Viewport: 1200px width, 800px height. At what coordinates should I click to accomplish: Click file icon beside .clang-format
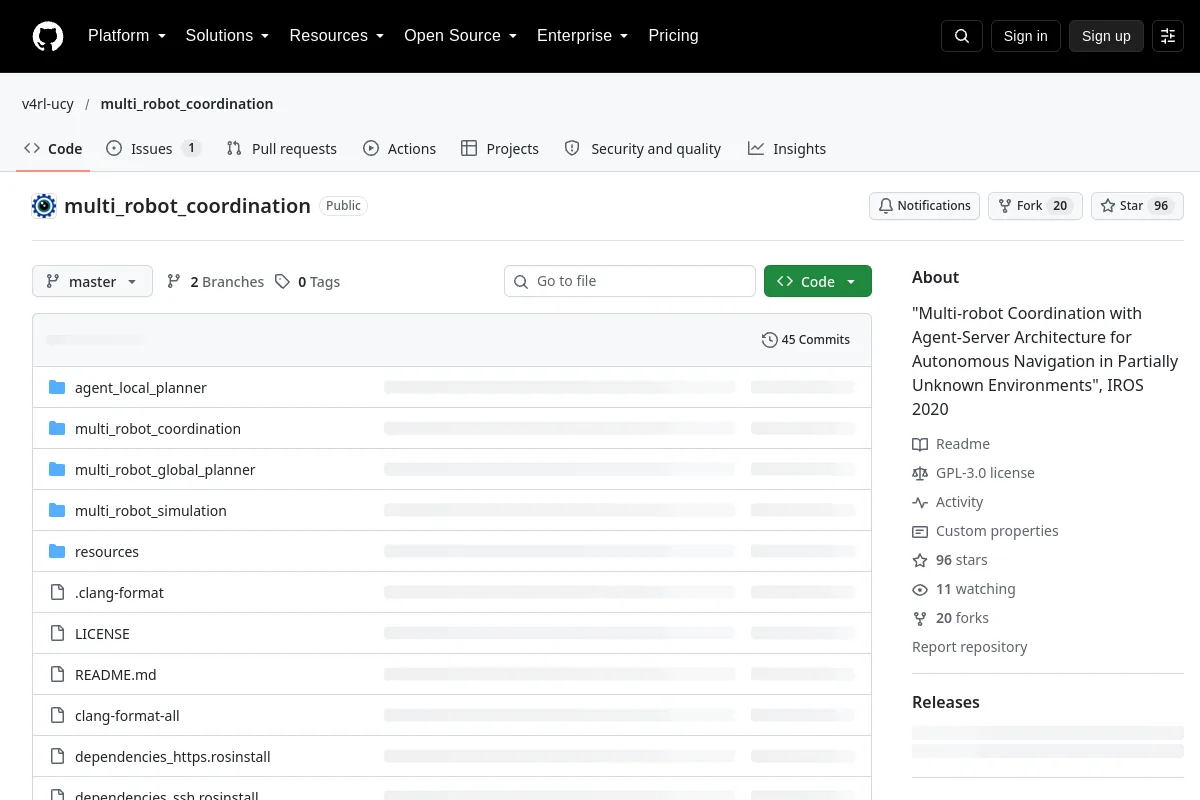pyautogui.click(x=57, y=593)
